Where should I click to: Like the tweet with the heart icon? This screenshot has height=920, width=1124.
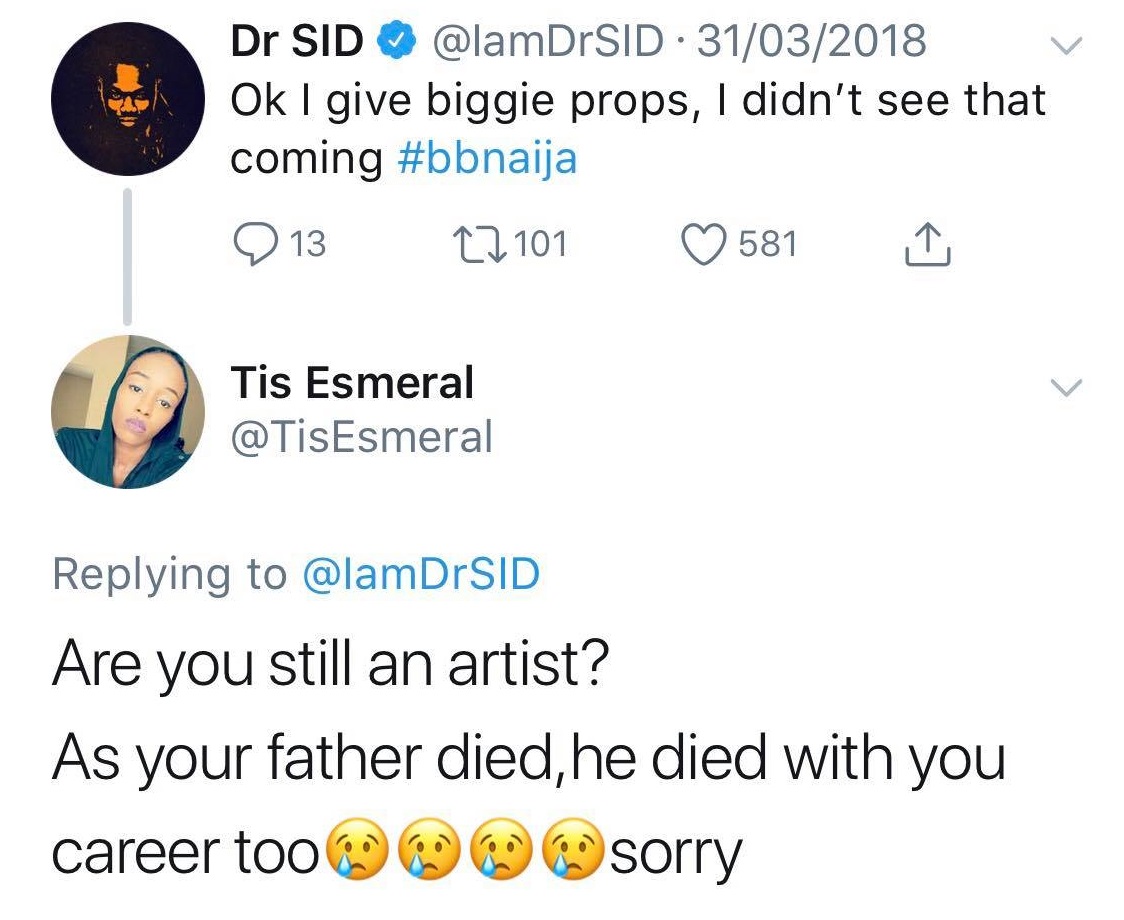point(704,243)
